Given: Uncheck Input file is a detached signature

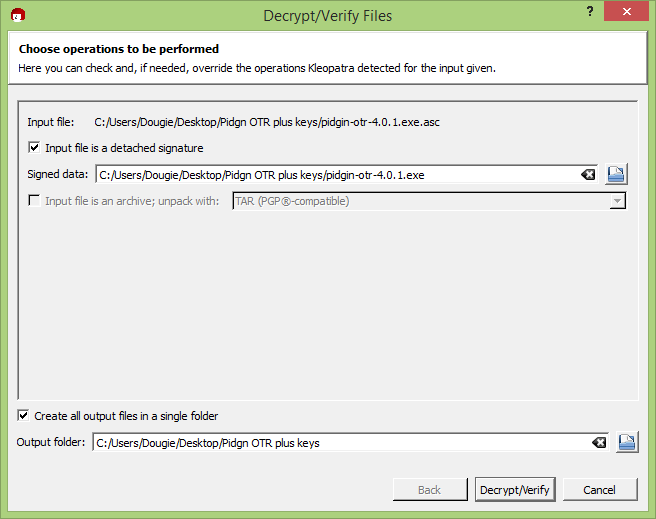Looking at the screenshot, I should coord(34,148).
